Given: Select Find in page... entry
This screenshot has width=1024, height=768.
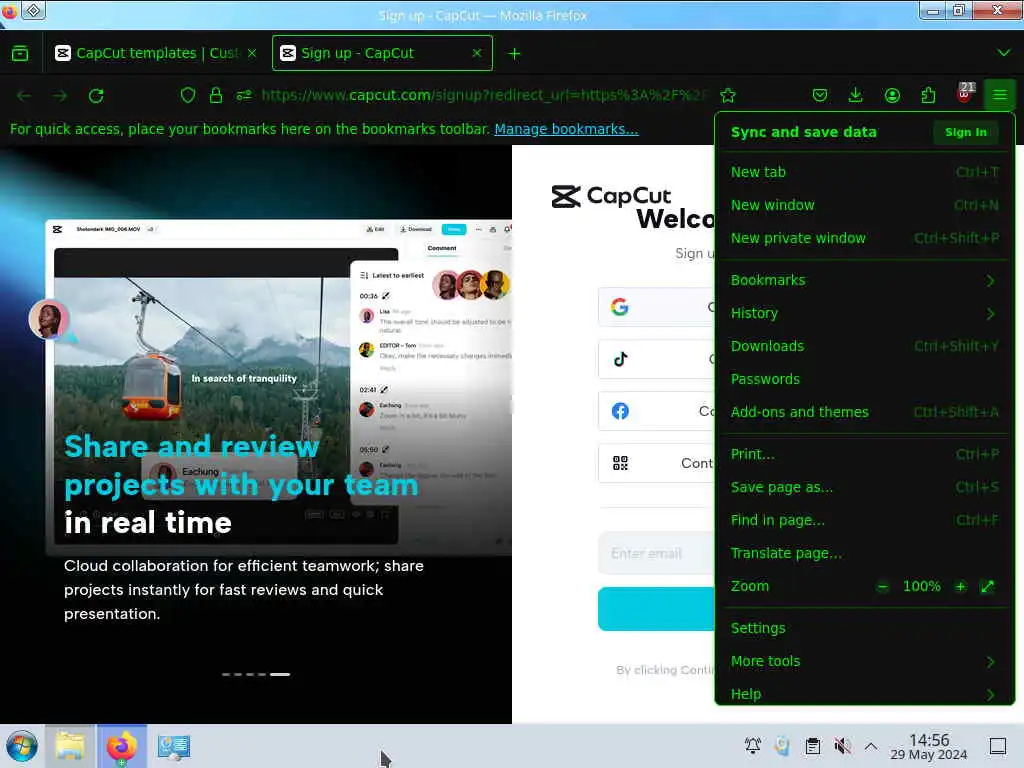Looking at the screenshot, I should pos(865,520).
